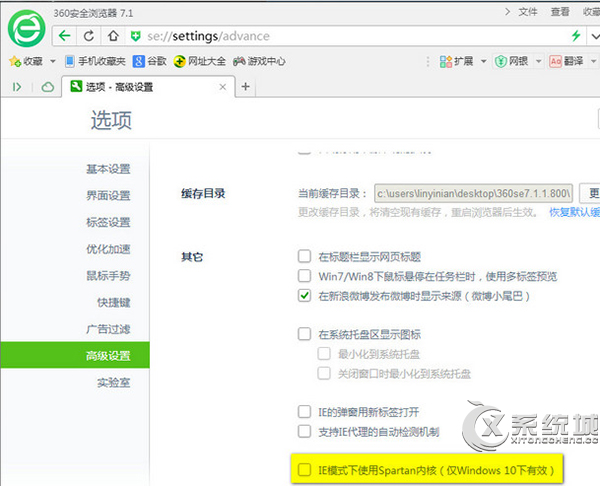Expand the 翻译 dropdown arrow
This screenshot has width=600, height=486.
pos(593,61)
